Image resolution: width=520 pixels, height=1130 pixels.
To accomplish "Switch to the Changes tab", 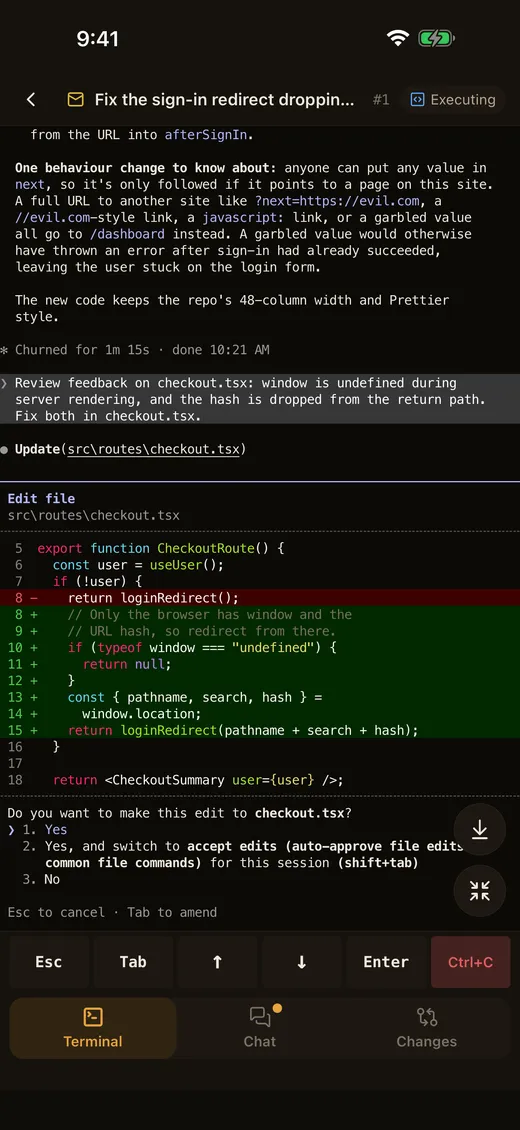I will 426,1028.
